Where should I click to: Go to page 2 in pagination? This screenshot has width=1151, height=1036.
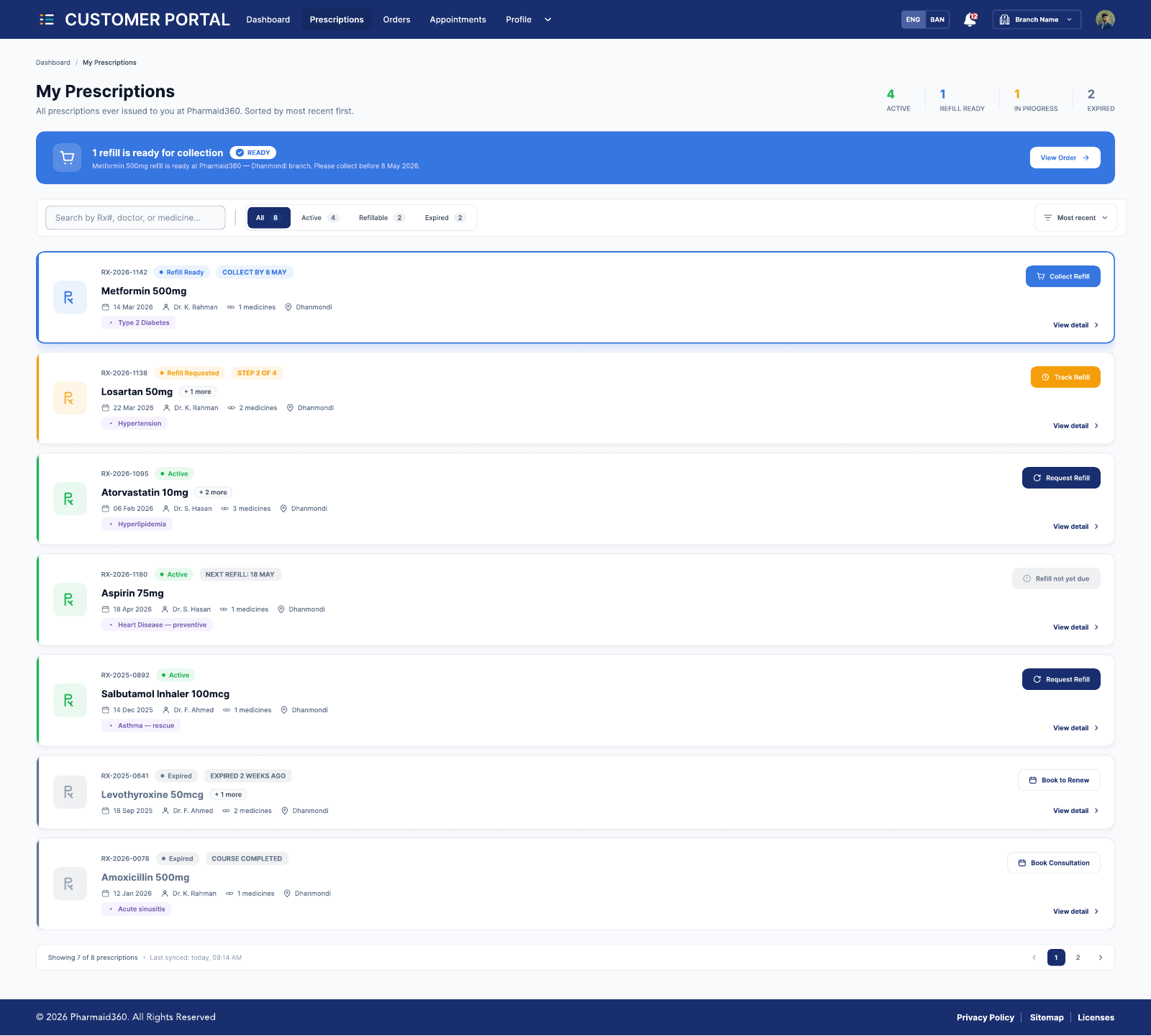point(1078,958)
